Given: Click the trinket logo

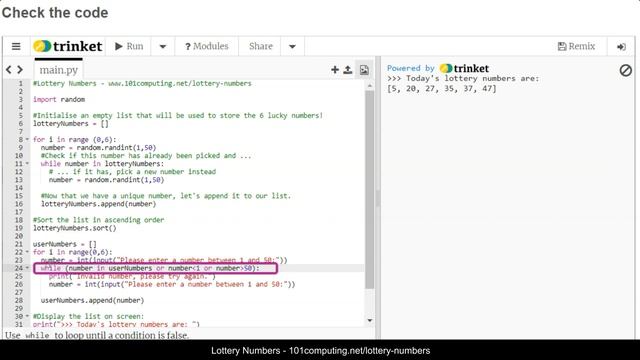Looking at the screenshot, I should coord(68,46).
